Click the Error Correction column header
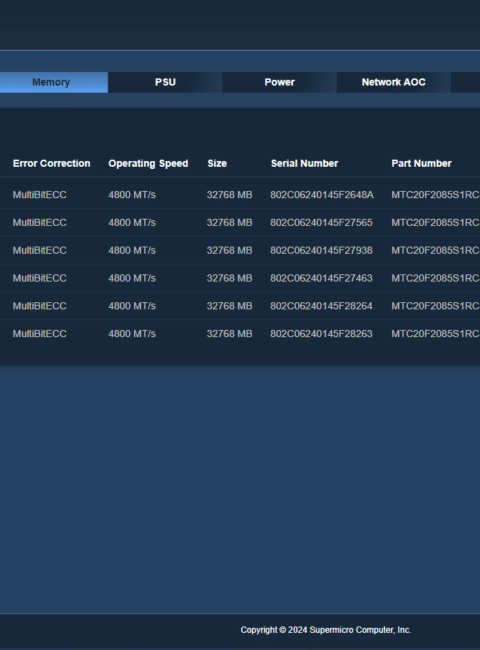Viewport: 480px width, 650px height. (x=51, y=163)
